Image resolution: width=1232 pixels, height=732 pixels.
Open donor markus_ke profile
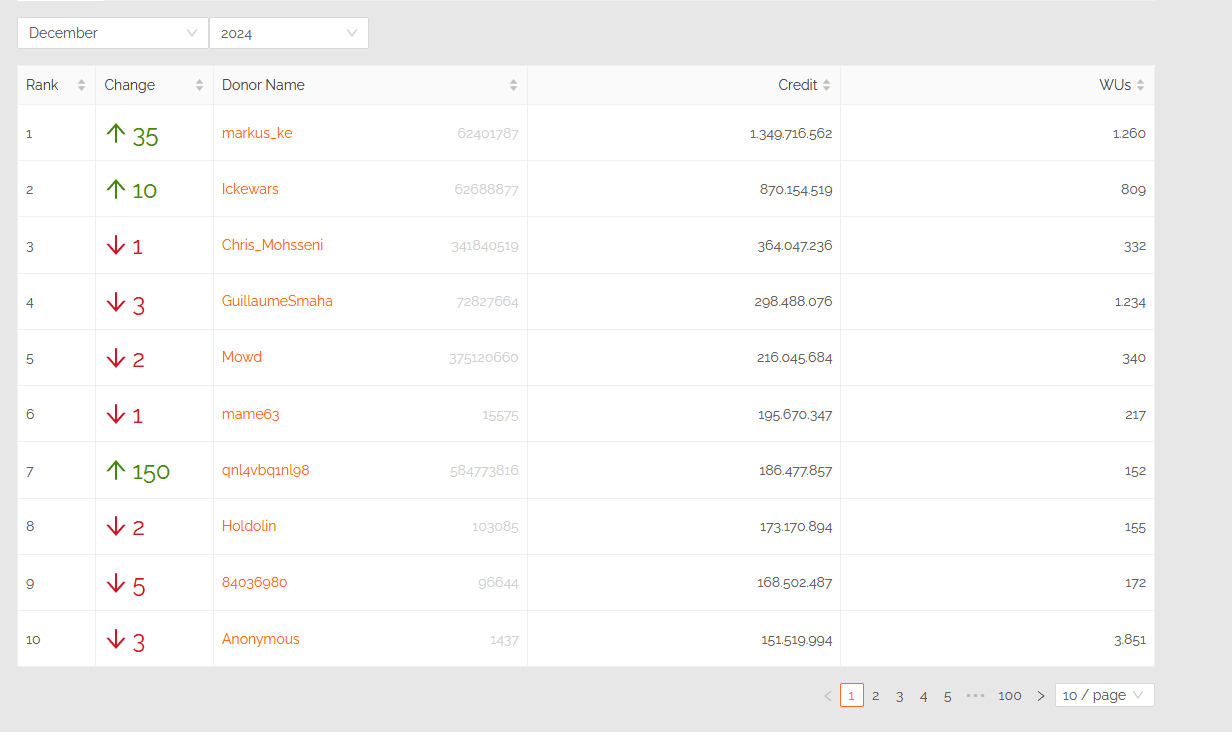(257, 133)
